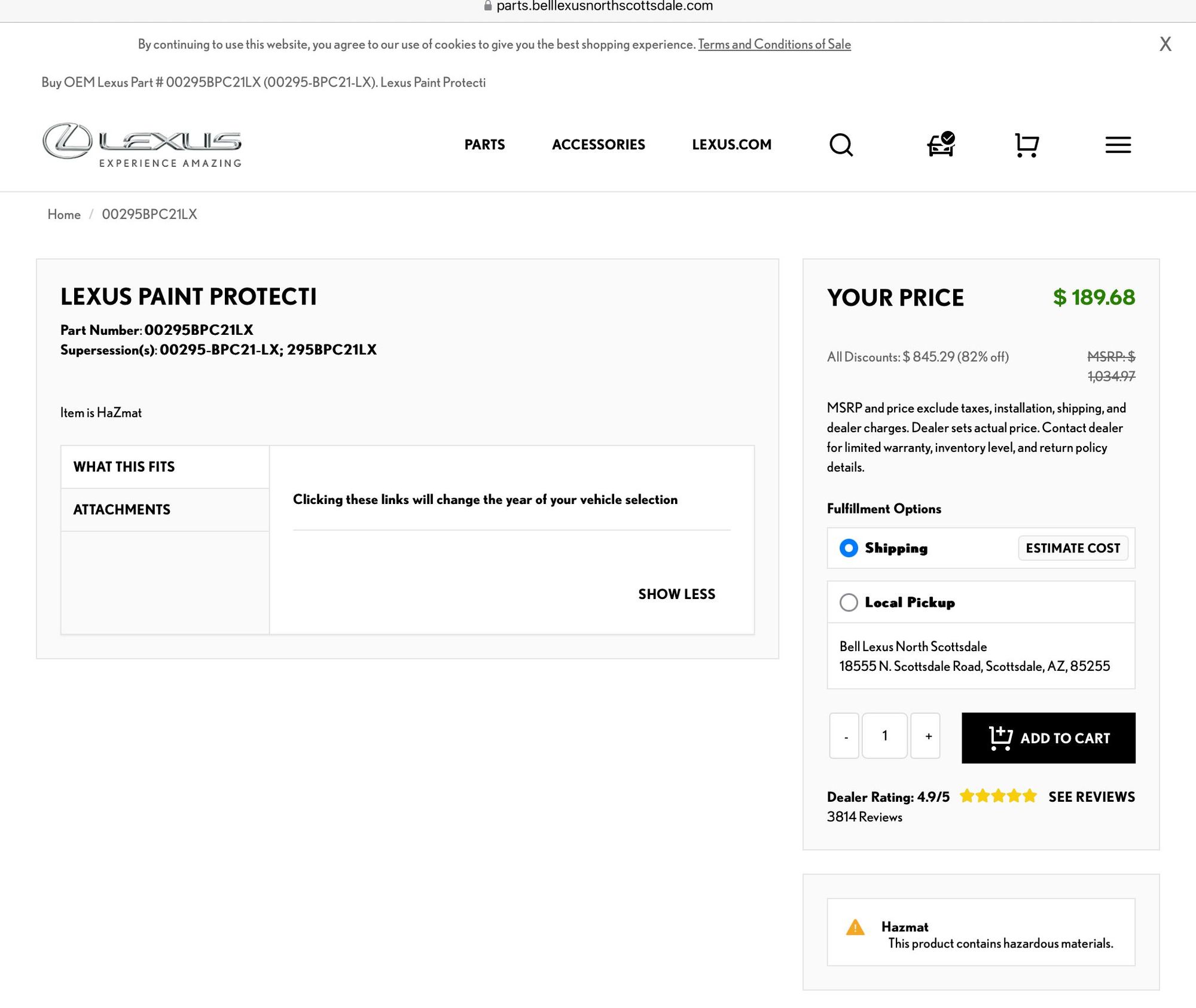Open the shopping cart icon
This screenshot has width=1196, height=1008.
click(1027, 145)
